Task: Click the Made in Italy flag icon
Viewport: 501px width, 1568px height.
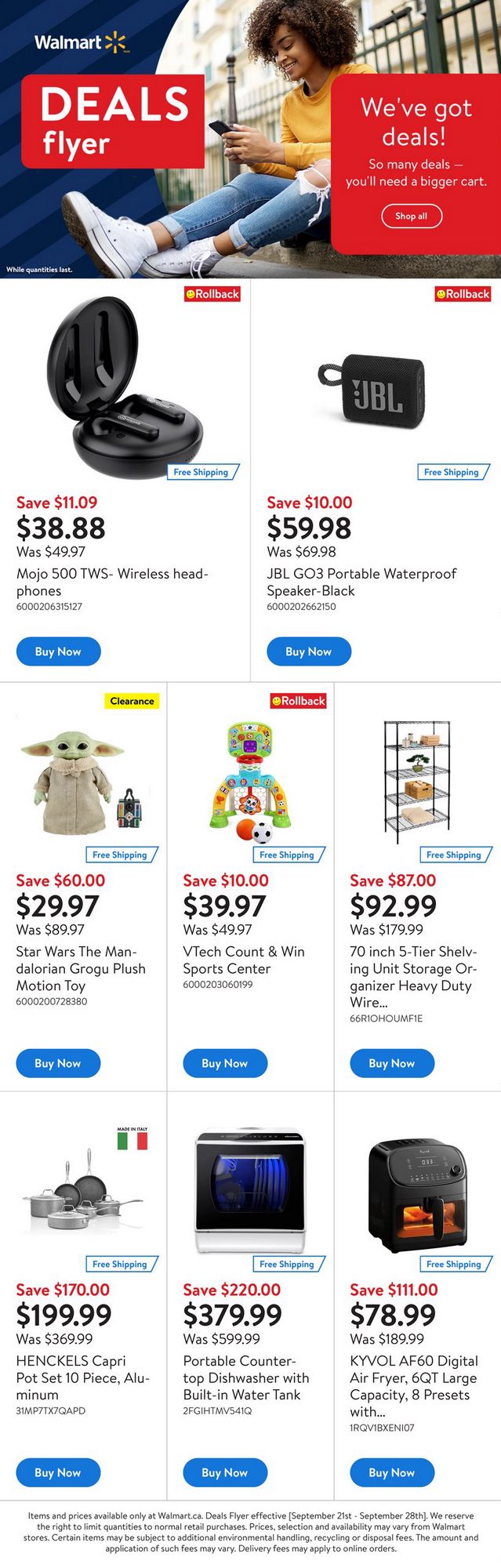Action: 133,1139
